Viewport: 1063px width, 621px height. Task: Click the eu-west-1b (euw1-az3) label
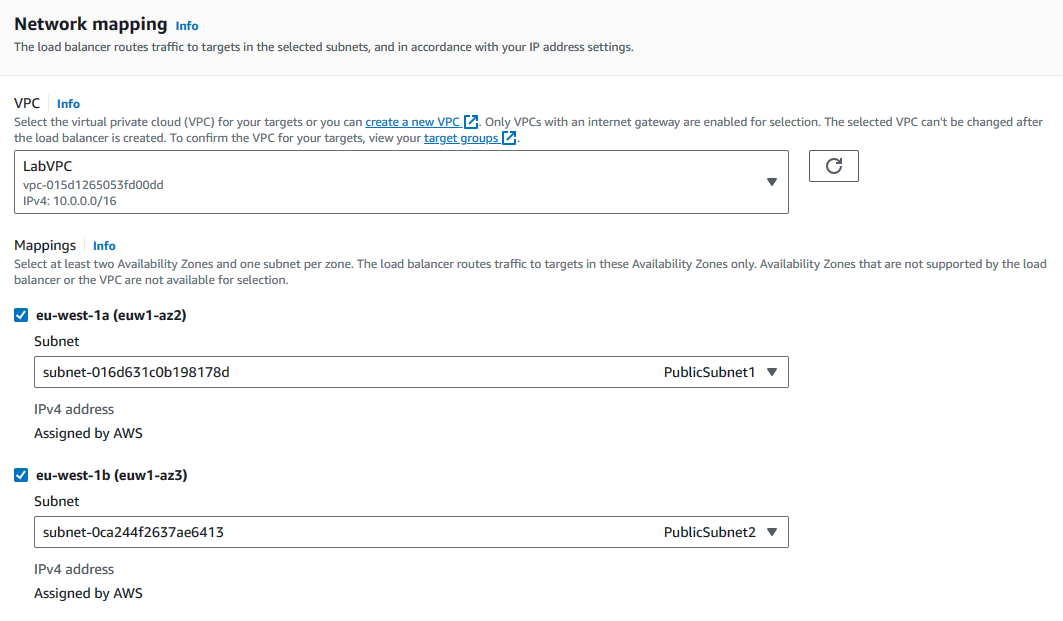tap(112, 475)
